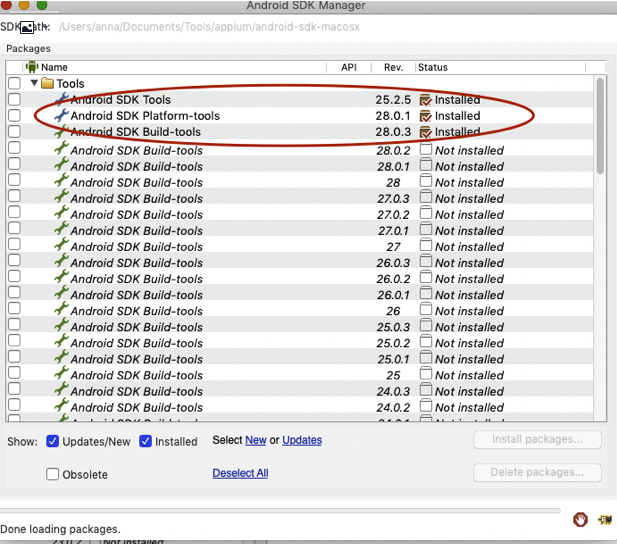Click wrench icon of Build-tools 25.0.2
617x544 pixels.
click(x=61, y=342)
